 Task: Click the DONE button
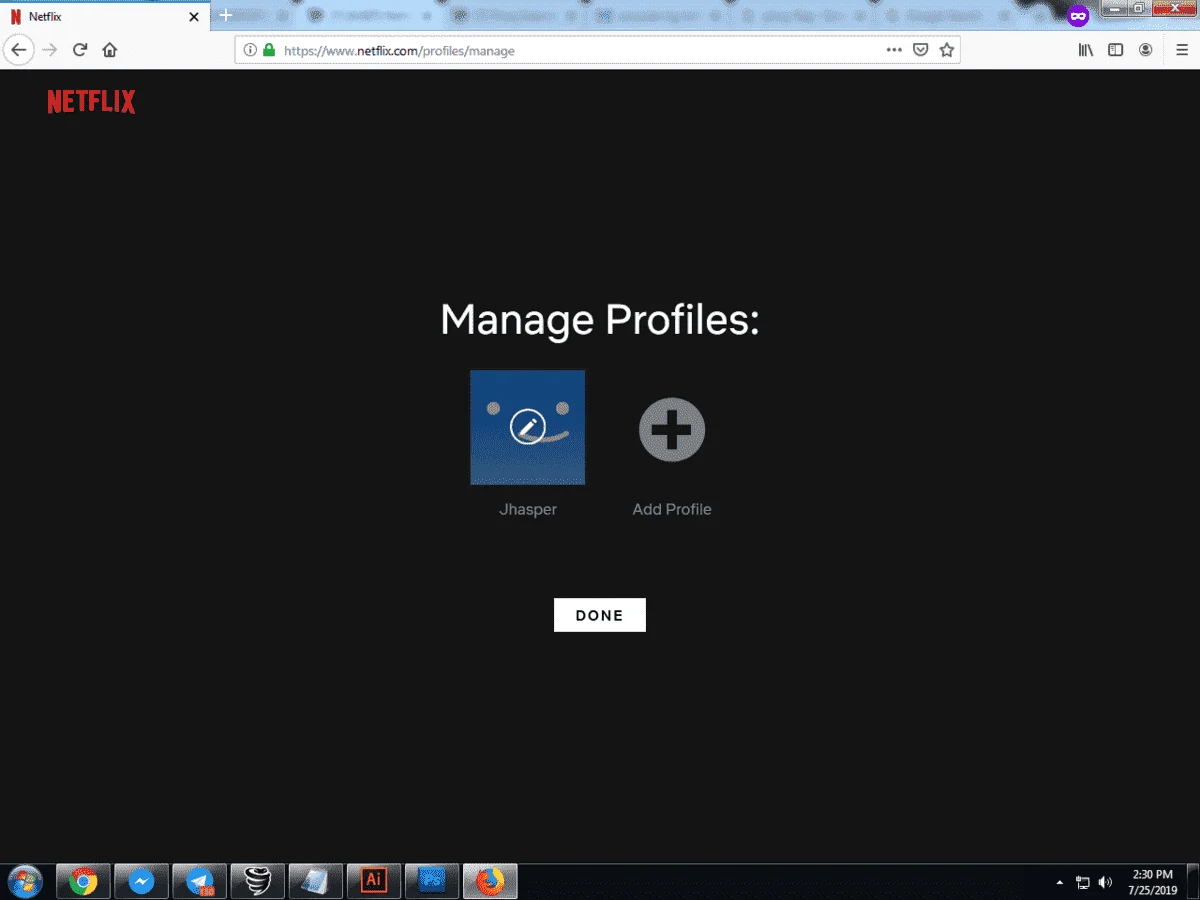point(600,615)
